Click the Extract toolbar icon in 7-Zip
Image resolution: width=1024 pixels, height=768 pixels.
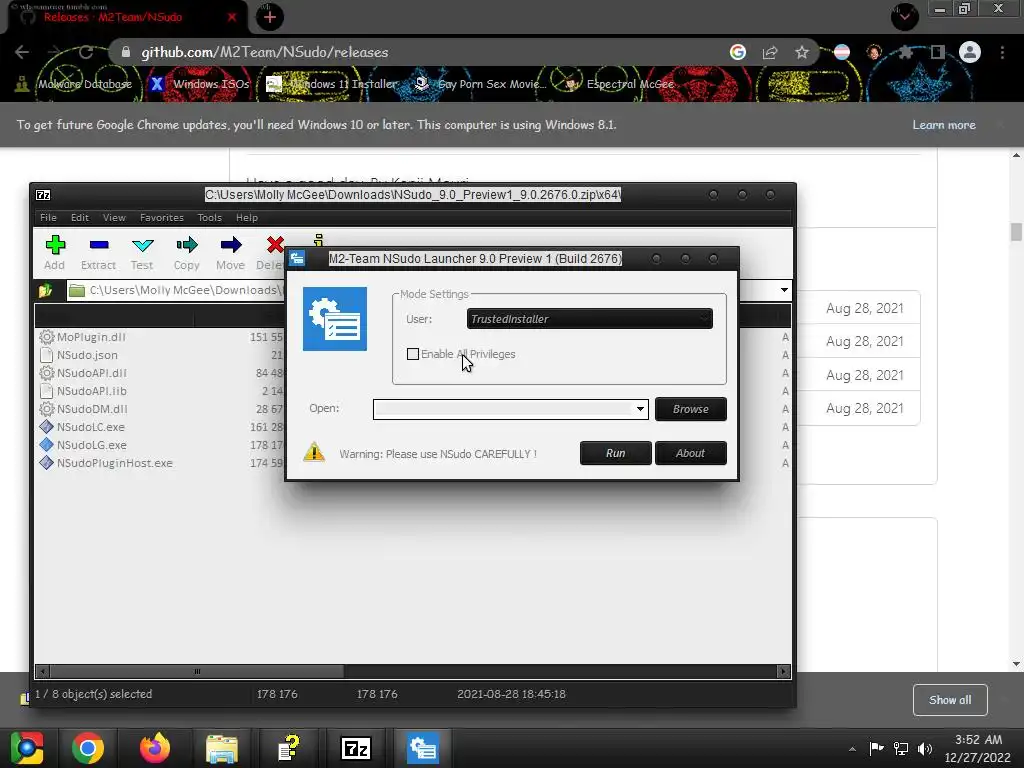coord(99,253)
